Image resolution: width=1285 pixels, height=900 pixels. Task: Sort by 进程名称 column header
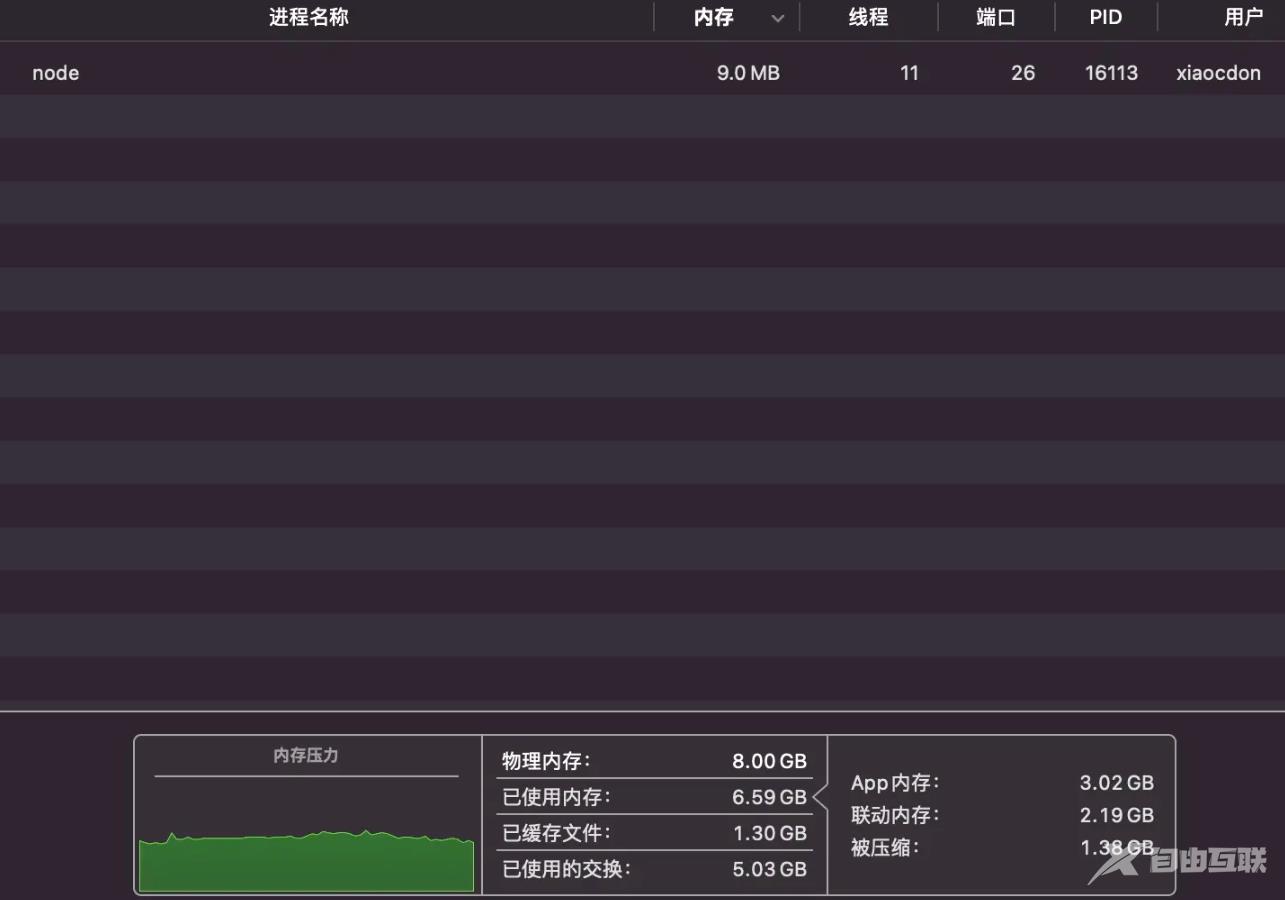[308, 17]
